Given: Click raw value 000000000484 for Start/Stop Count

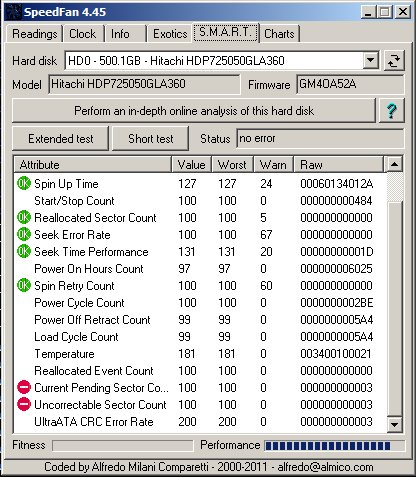Looking at the screenshot, I should click(336, 201).
